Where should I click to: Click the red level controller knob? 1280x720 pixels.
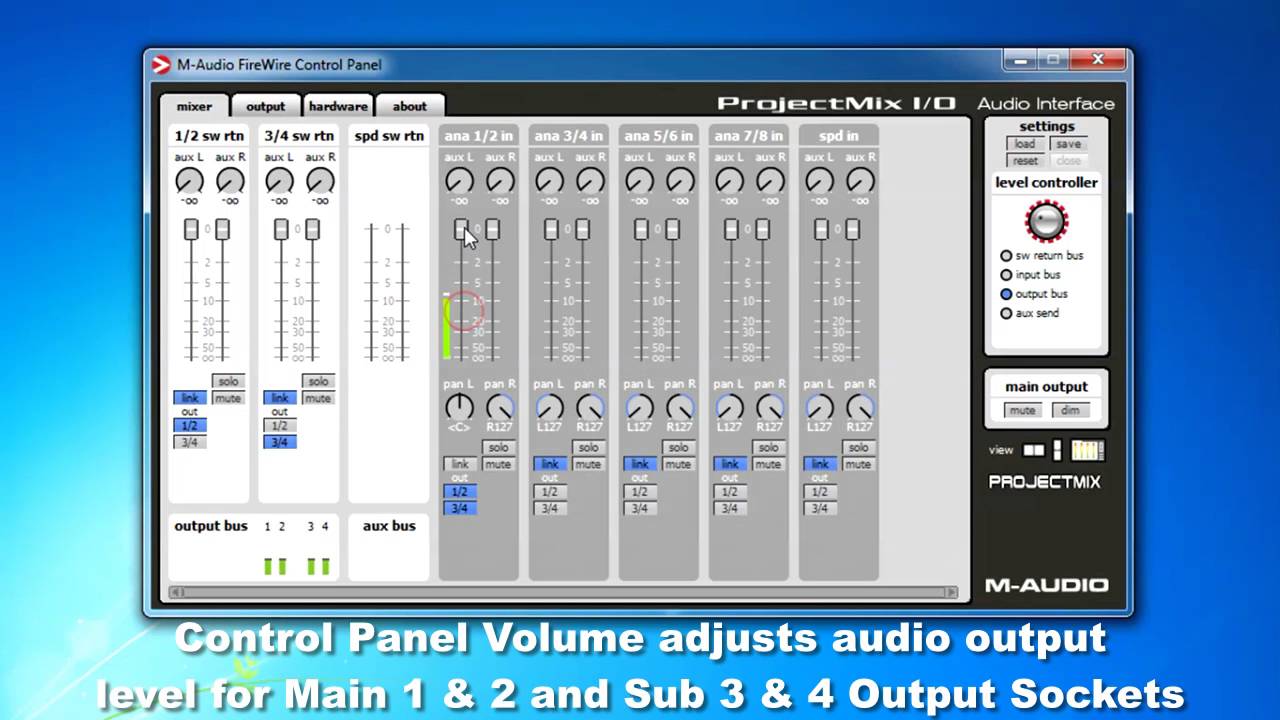tap(1046, 221)
